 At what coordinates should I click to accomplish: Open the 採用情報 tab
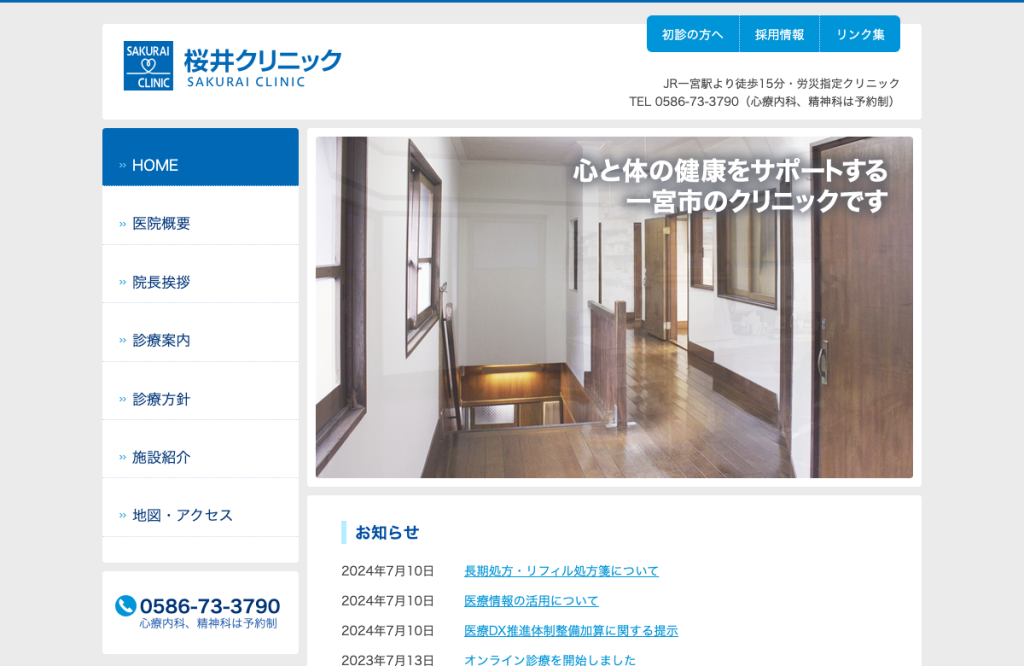click(779, 35)
